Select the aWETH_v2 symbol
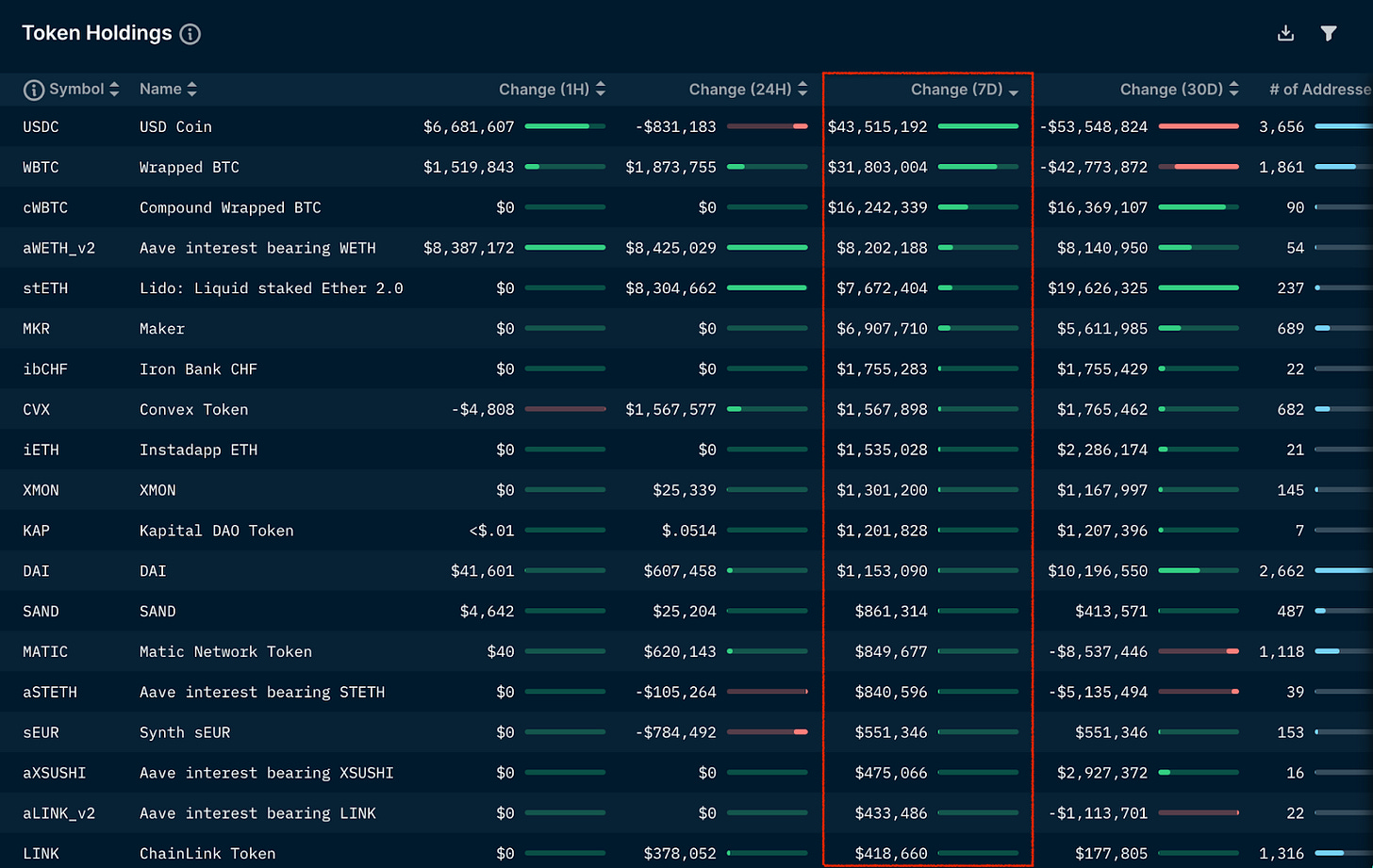Viewport: 1373px width, 868px height. click(58, 248)
